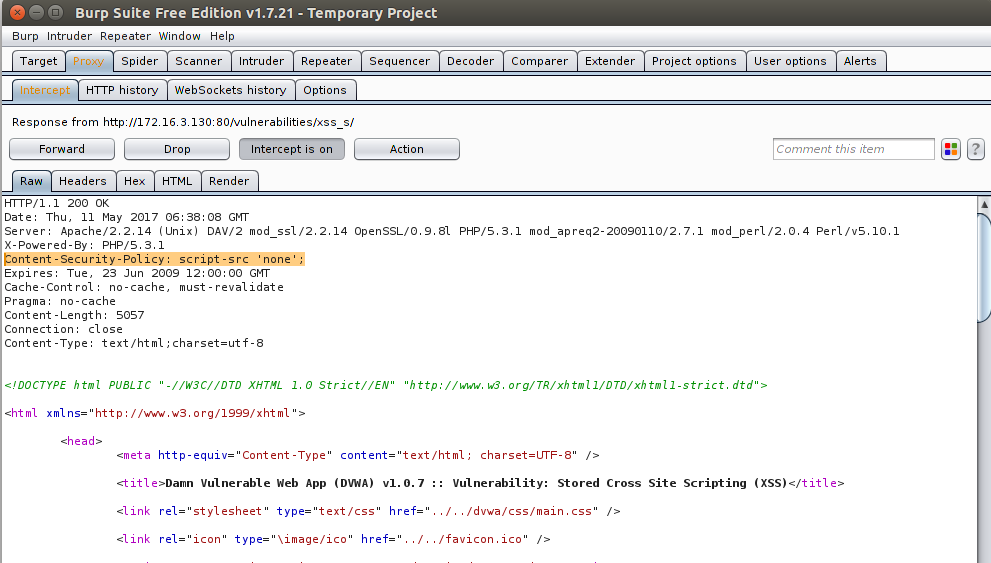
Task: Open the Burp menu
Action: [x=25, y=36]
